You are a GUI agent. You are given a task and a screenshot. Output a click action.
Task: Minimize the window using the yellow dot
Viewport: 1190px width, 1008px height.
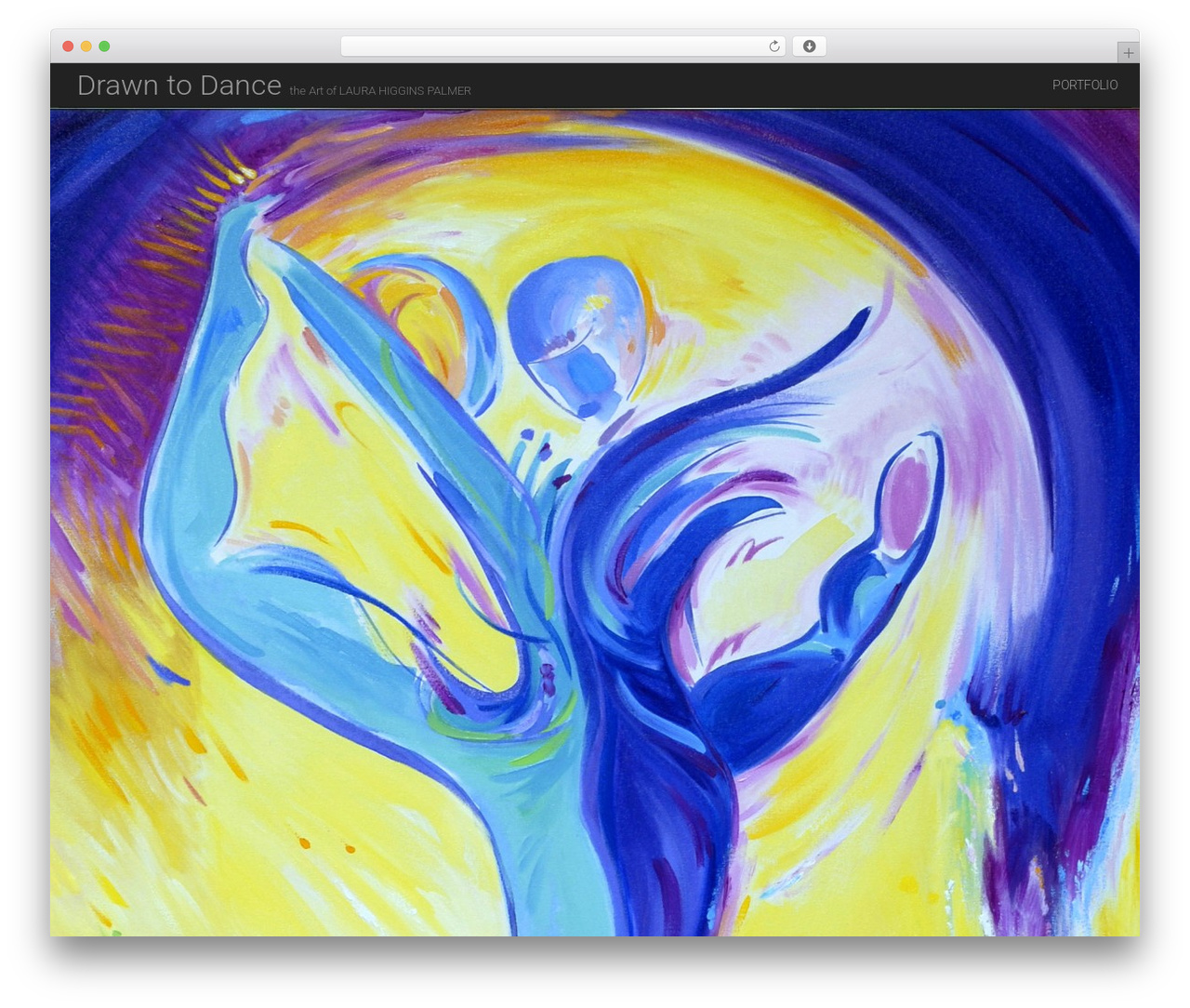coord(86,46)
